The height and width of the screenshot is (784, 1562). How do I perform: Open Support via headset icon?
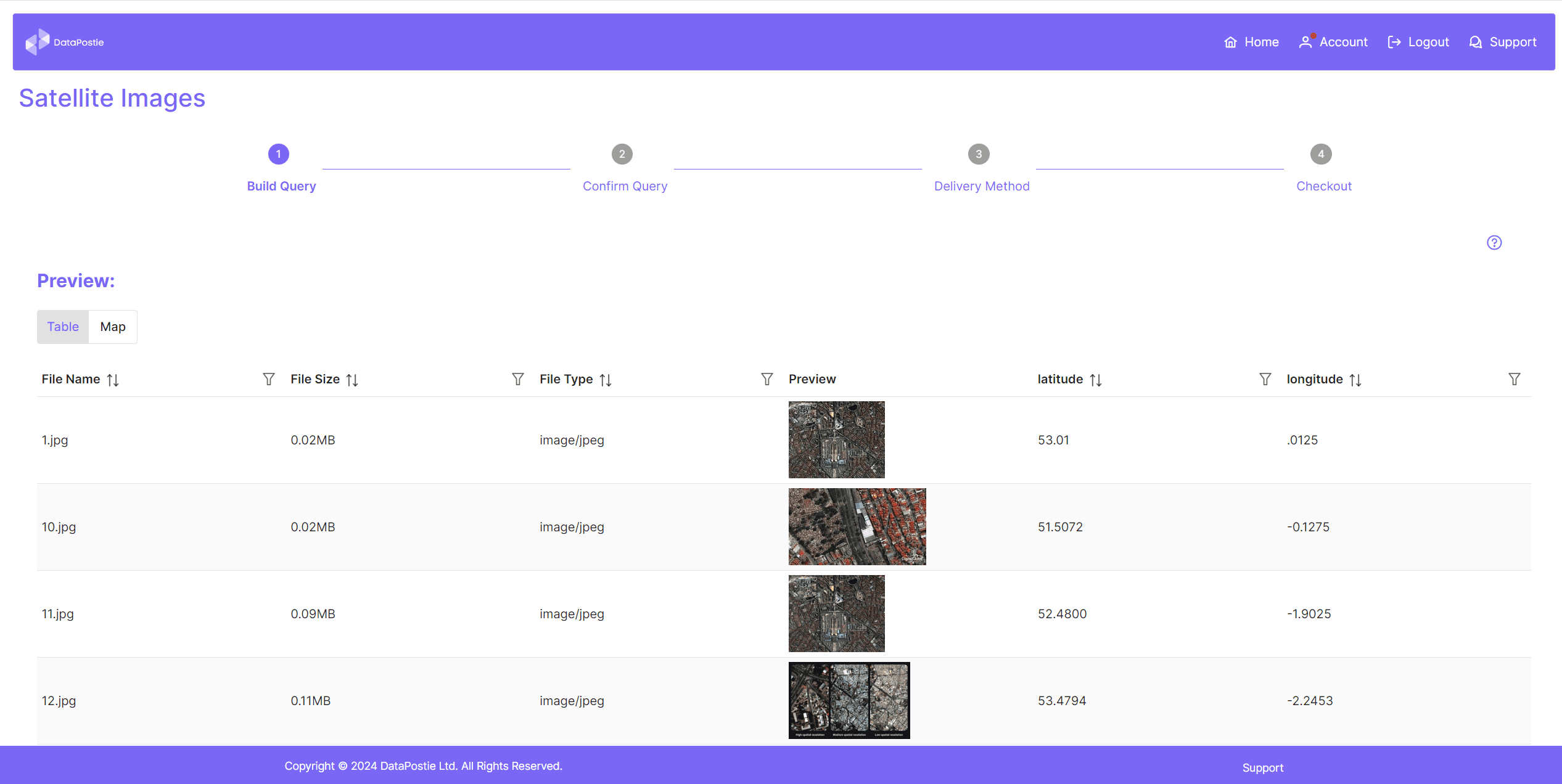(x=1476, y=42)
